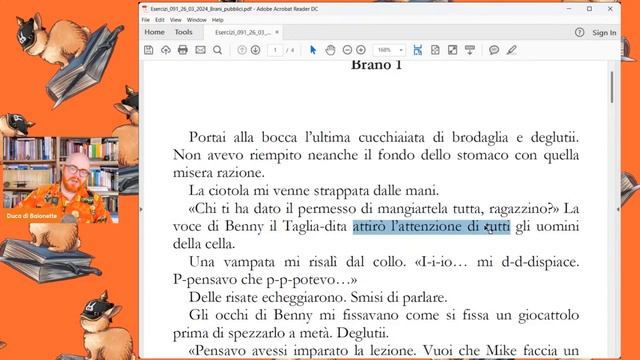Open the Edit menu

160,20
